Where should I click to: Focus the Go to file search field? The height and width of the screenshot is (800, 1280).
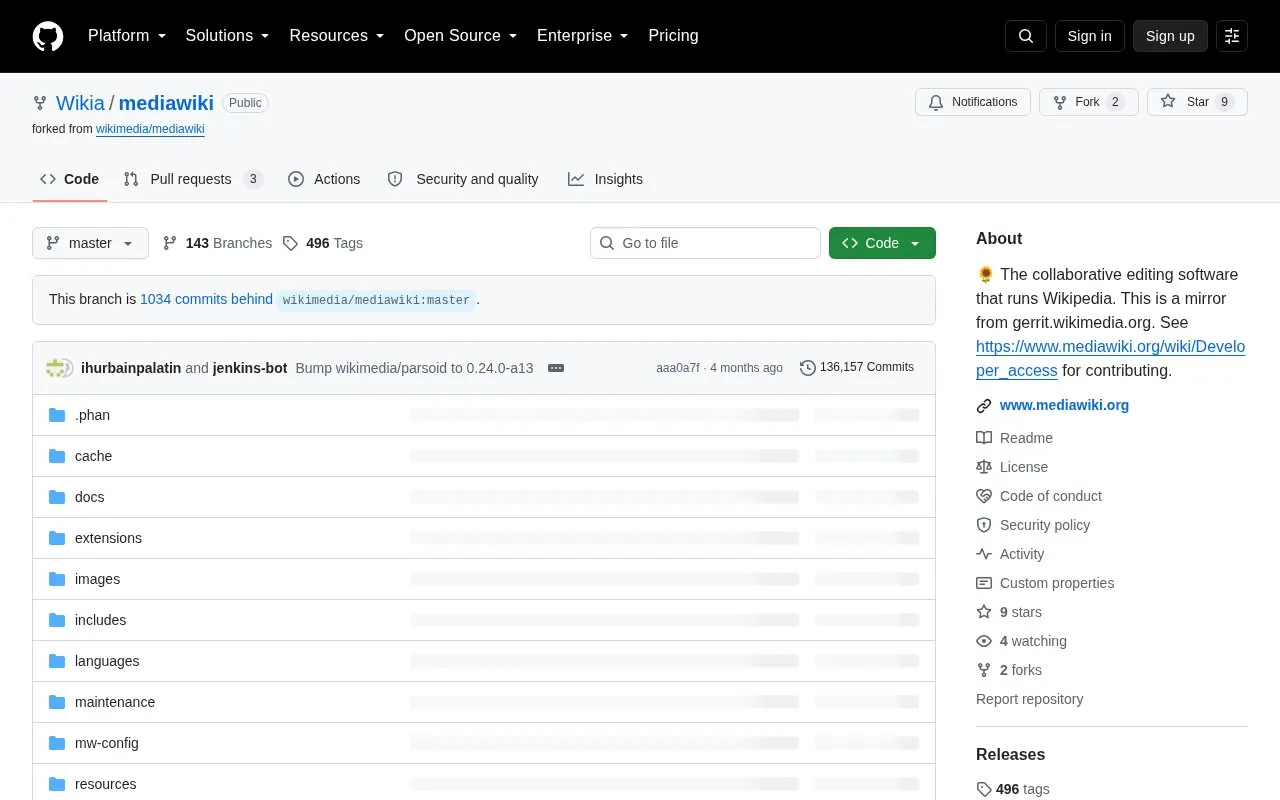[705, 243]
